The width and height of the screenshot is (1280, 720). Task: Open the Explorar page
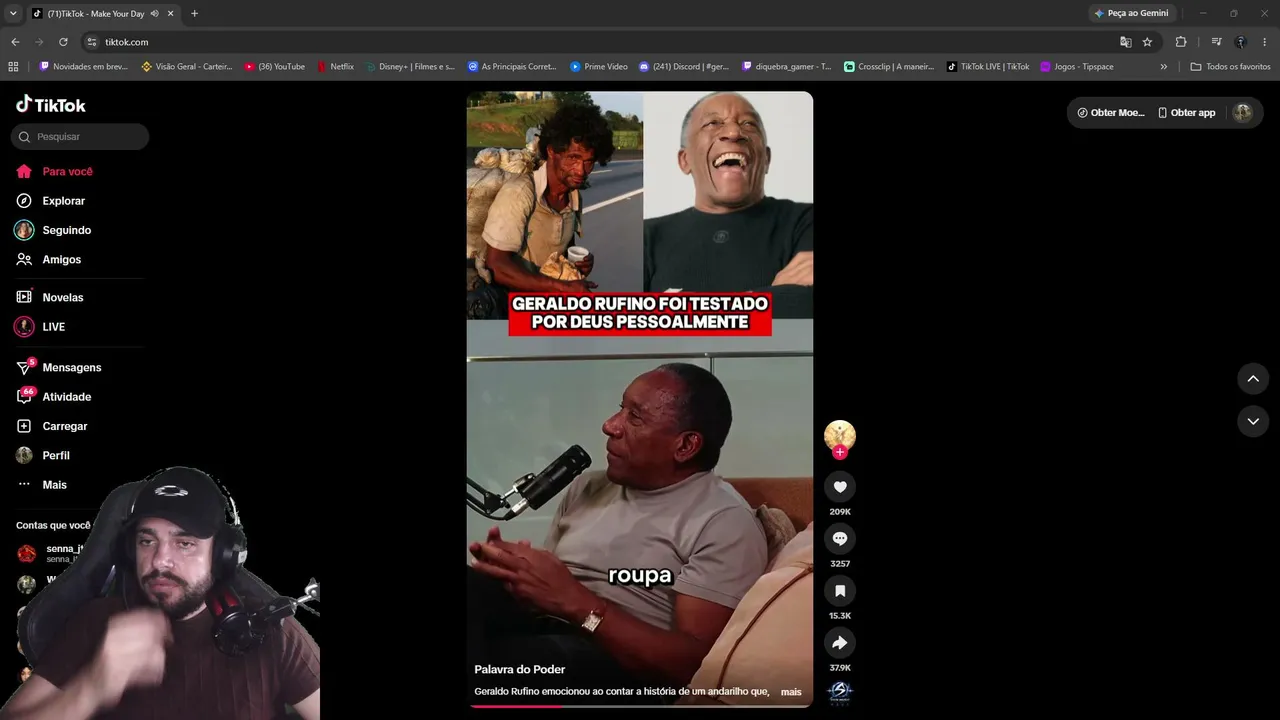click(x=51, y=201)
